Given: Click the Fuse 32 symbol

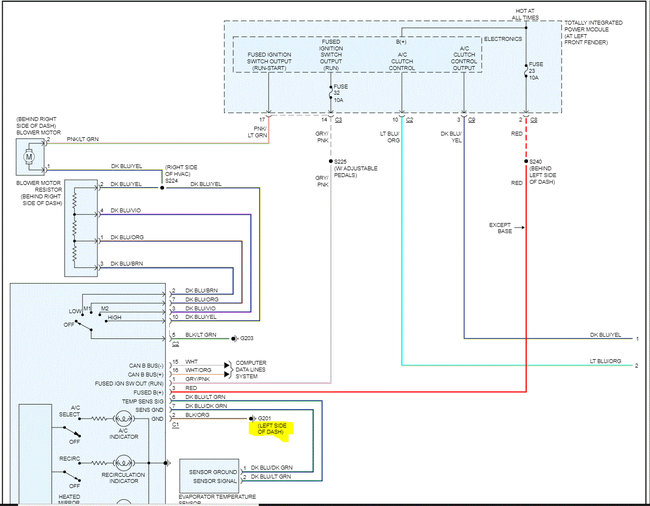Looking at the screenshot, I should [x=331, y=93].
